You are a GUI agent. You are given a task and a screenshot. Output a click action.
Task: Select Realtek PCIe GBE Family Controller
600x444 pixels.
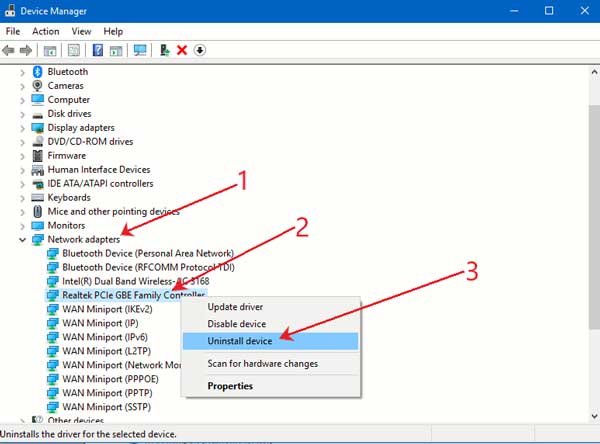point(133,295)
